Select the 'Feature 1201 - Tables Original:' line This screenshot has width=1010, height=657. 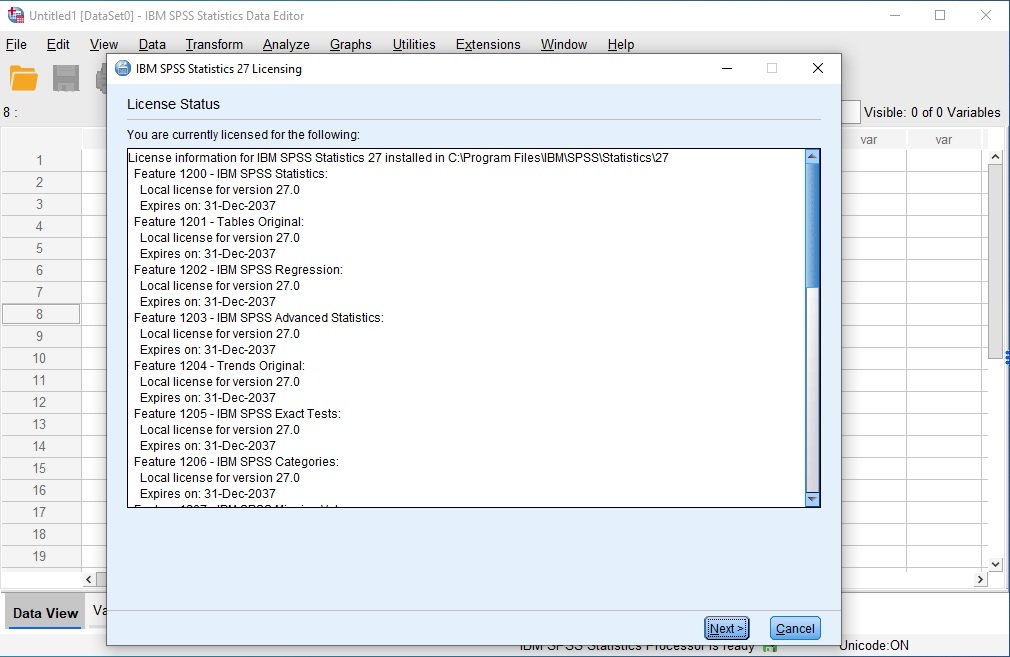click(219, 222)
